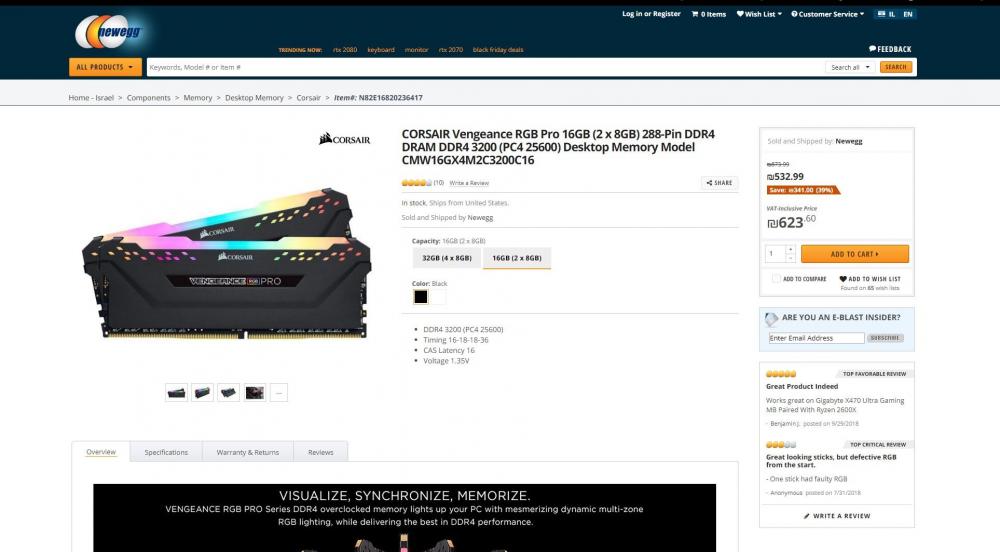The height and width of the screenshot is (552, 1000).
Task: Select the 32GB (4 x 8GB) capacity option
Action: 446,258
